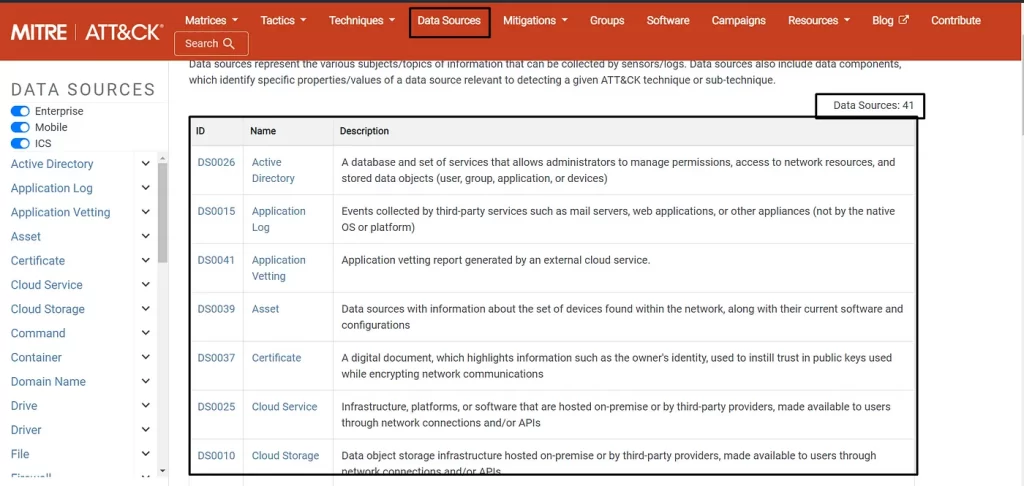The width and height of the screenshot is (1024, 486).
Task: Expand Application Vetting chevron in sidebar
Action: 146,212
